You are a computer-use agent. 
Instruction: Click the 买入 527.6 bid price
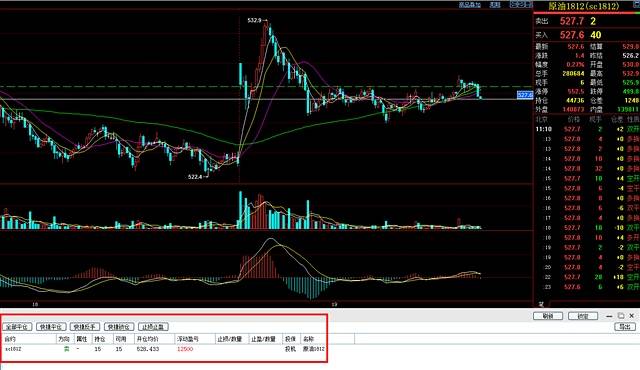click(572, 35)
